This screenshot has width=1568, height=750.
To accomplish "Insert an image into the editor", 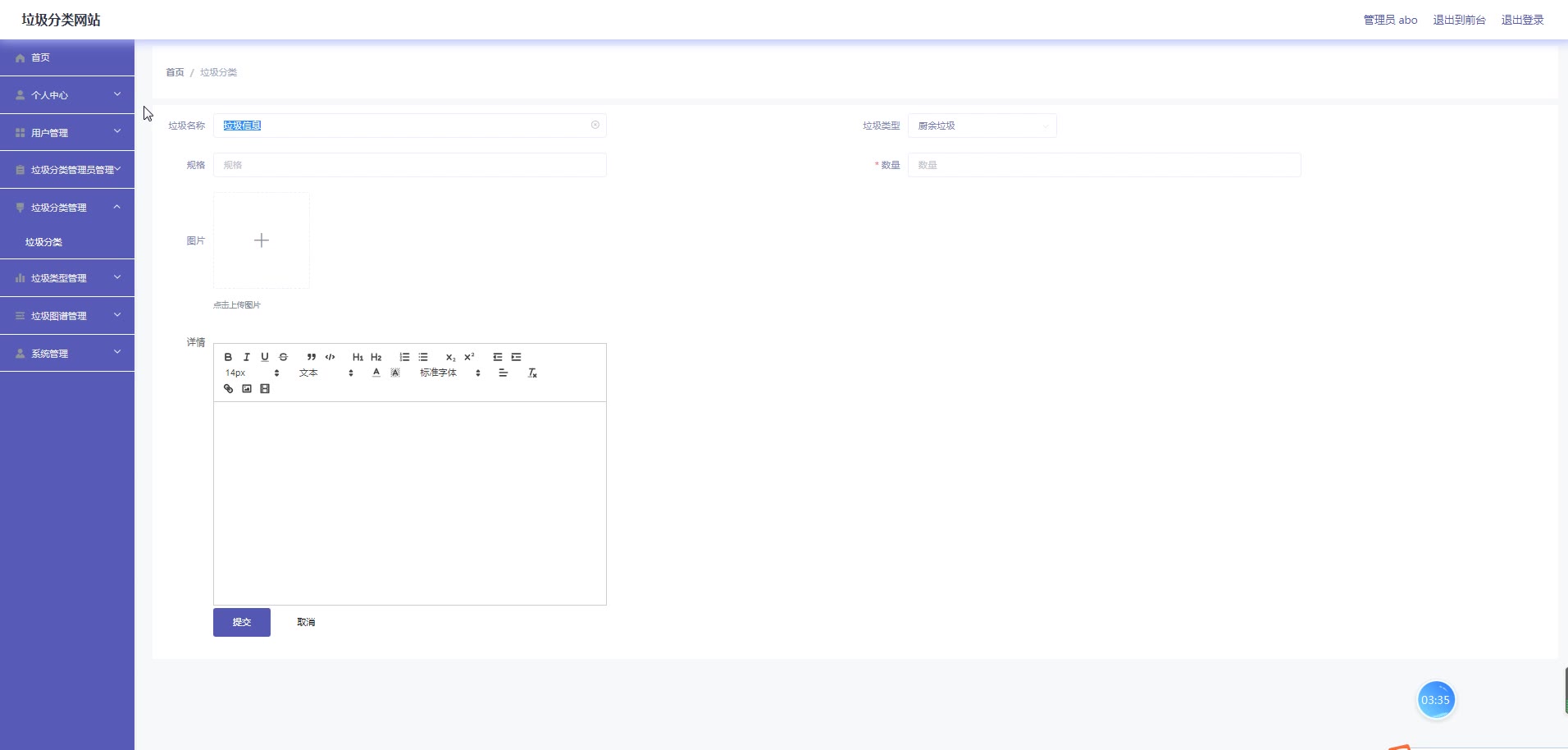I will point(247,389).
